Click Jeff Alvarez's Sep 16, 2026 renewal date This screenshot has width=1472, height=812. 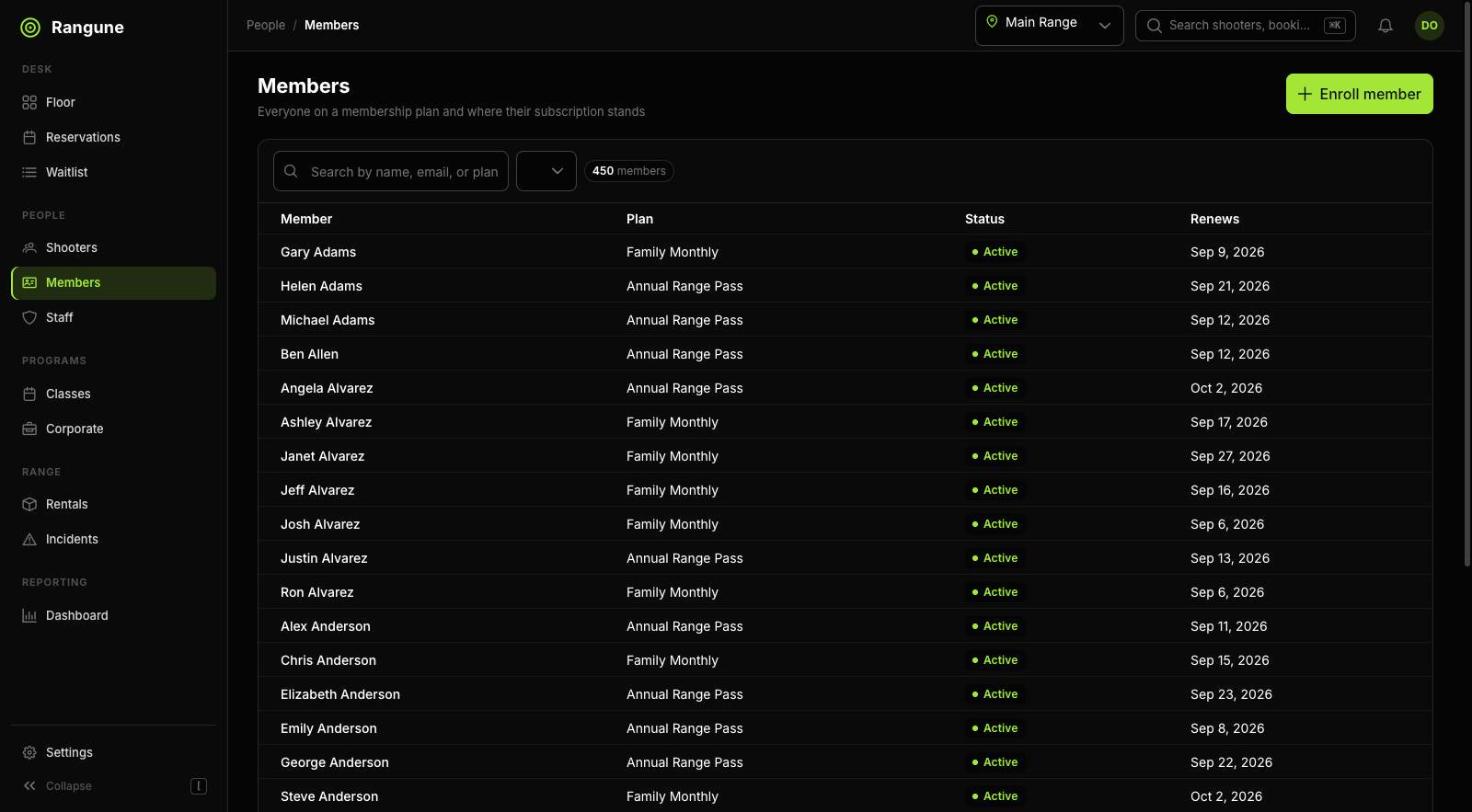tap(1230, 490)
